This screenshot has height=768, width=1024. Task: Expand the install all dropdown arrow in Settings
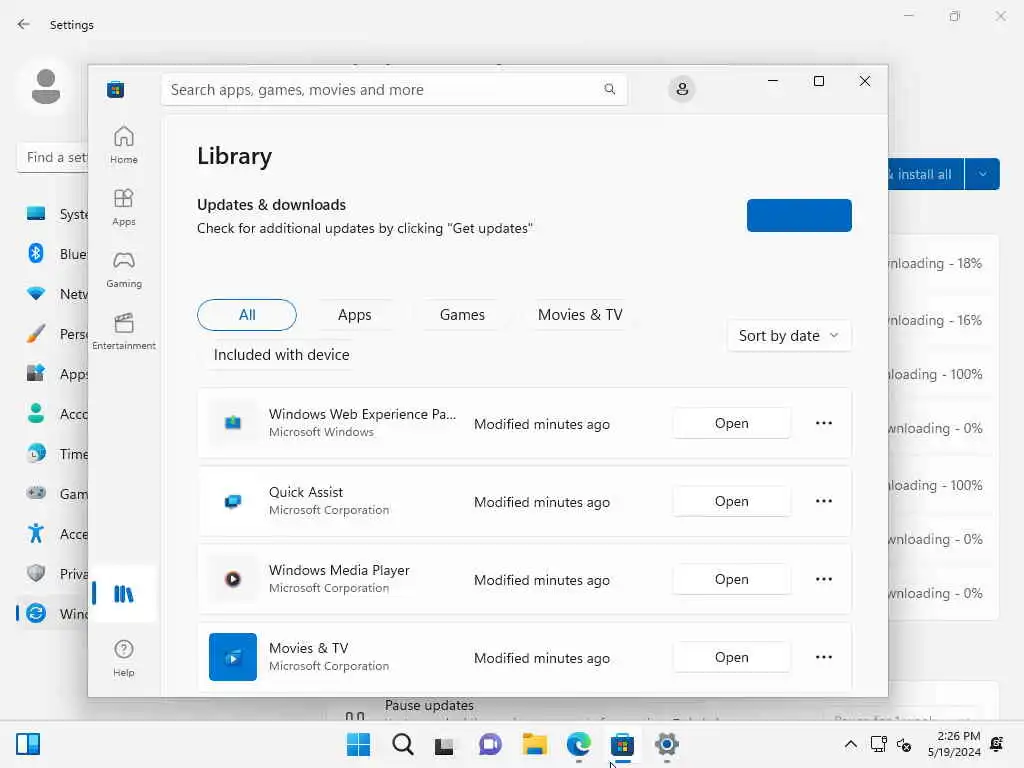pos(982,174)
